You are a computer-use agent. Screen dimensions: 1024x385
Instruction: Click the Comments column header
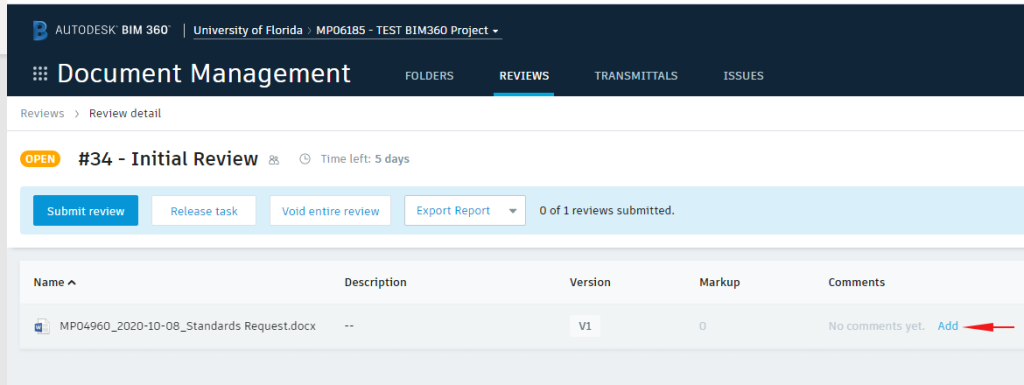coord(856,283)
